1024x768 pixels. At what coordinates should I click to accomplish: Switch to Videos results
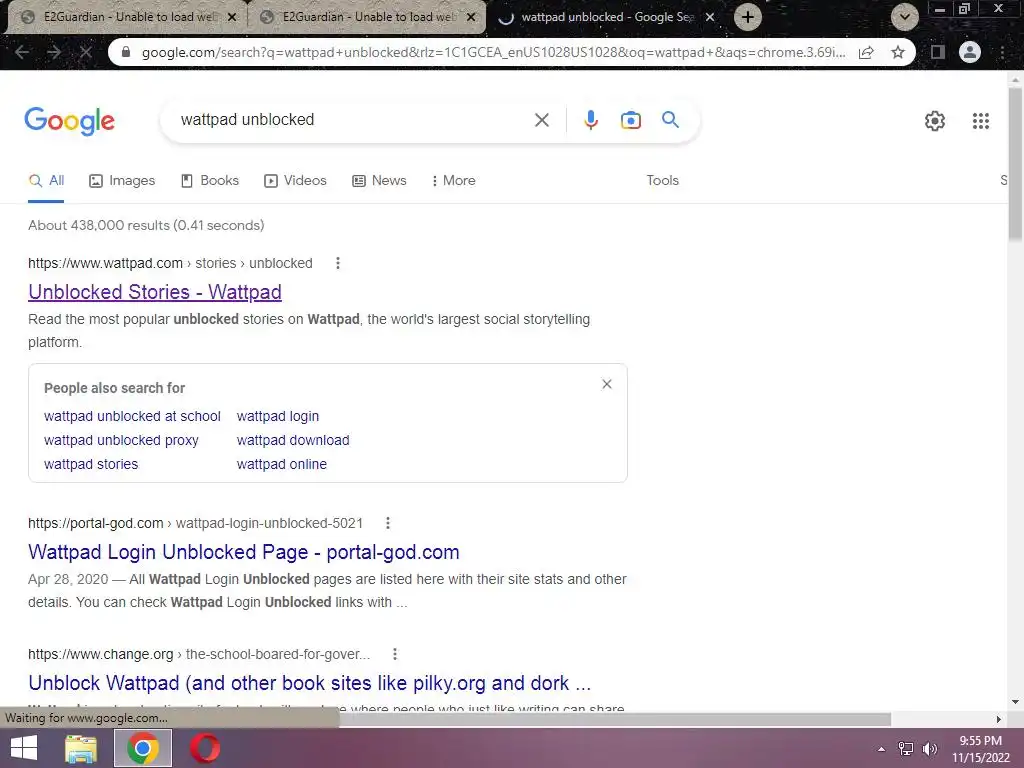(x=295, y=181)
